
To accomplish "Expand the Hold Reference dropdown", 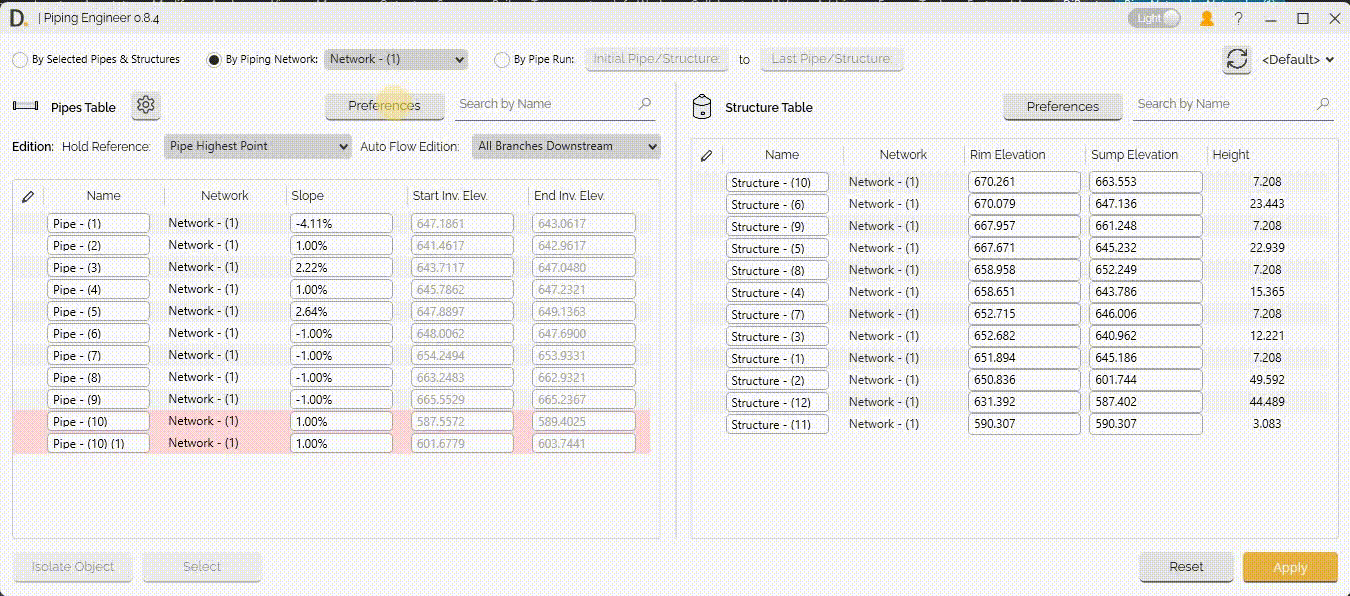I will click(x=257, y=146).
